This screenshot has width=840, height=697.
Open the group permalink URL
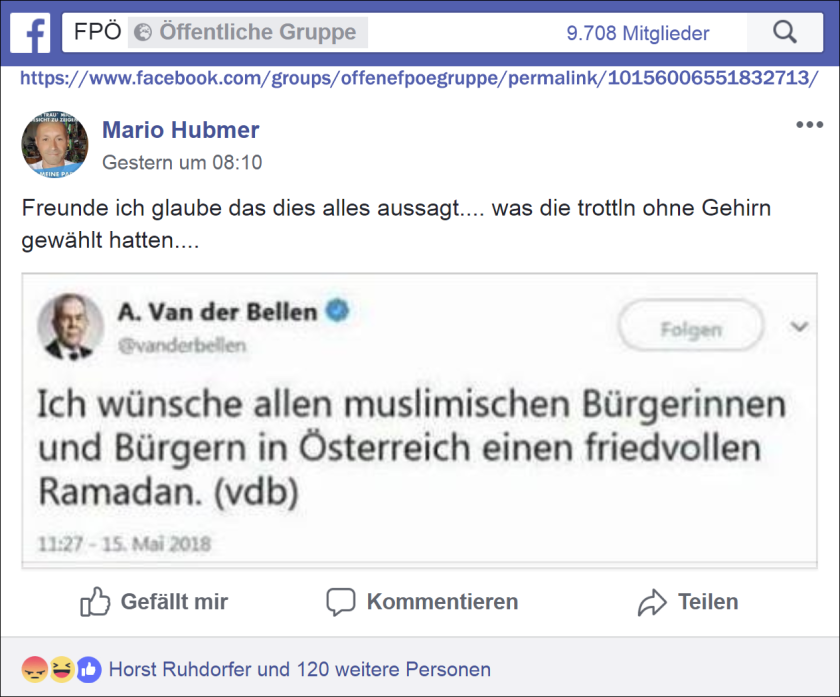(419, 78)
